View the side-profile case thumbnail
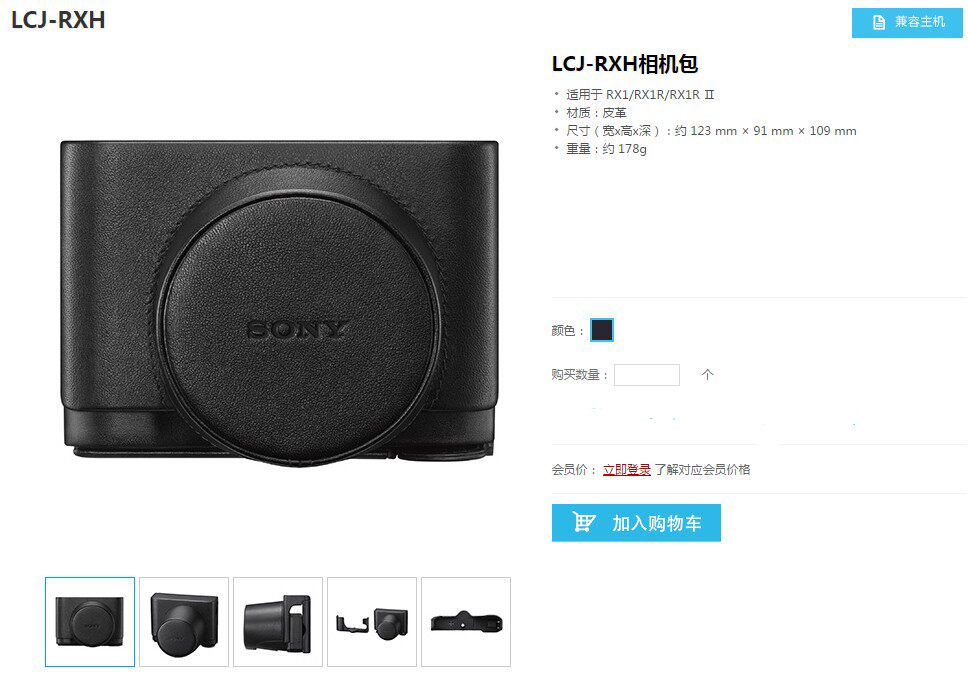Viewport: 968px width, 680px height. pyautogui.click(x=278, y=622)
